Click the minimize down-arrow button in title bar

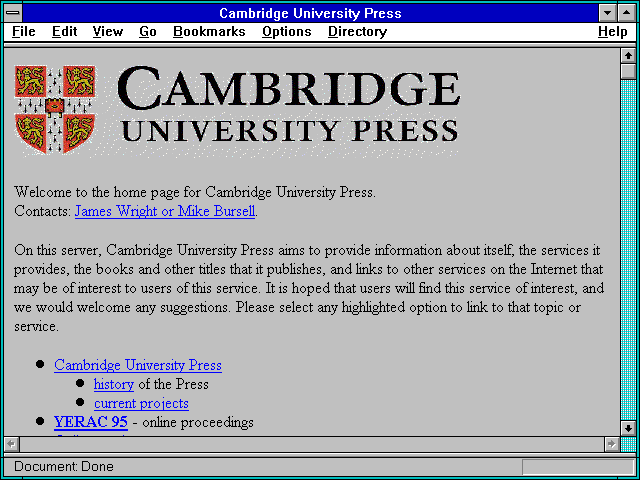click(x=607, y=13)
